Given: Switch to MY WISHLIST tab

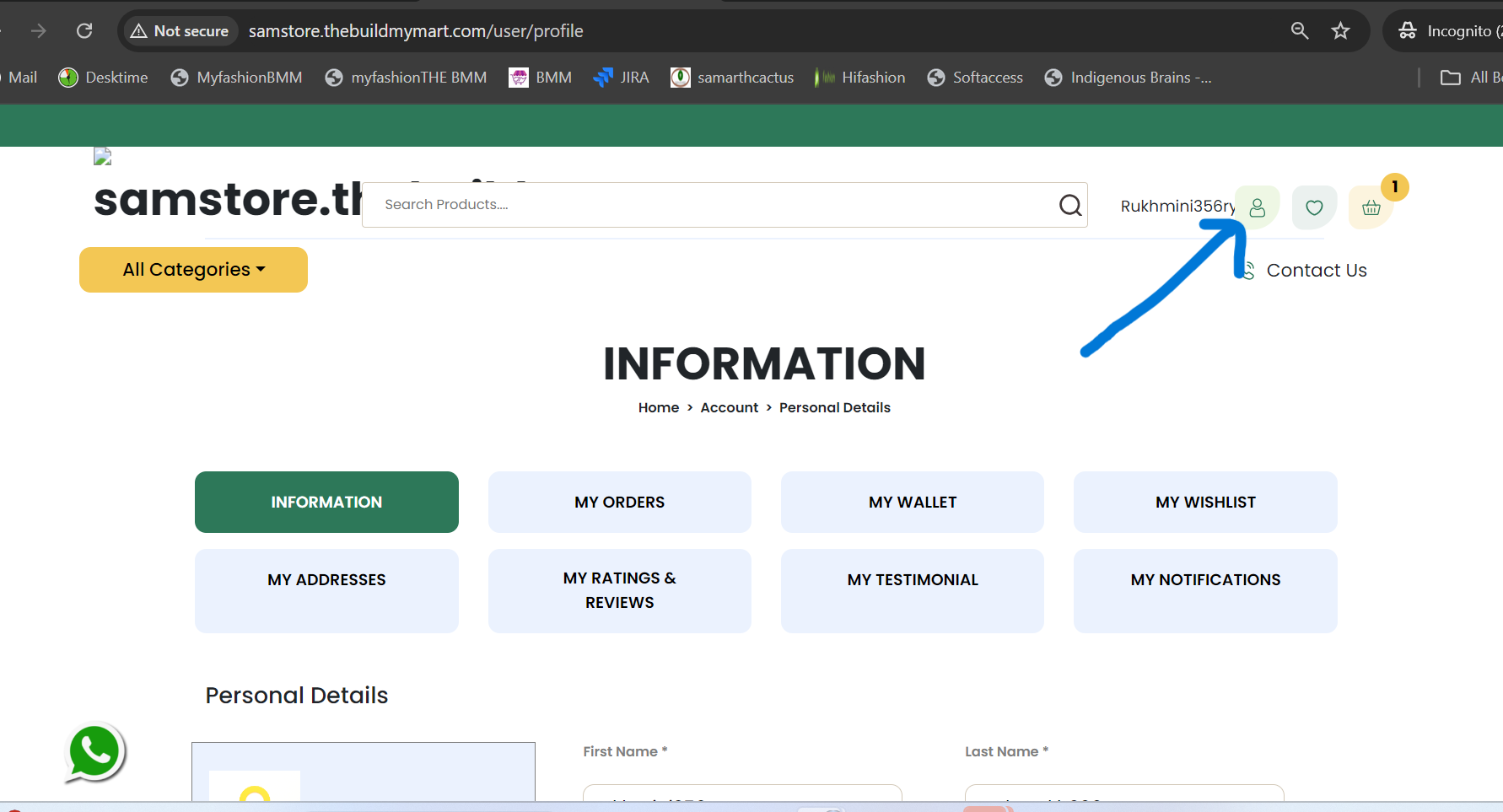Looking at the screenshot, I should 1205,502.
